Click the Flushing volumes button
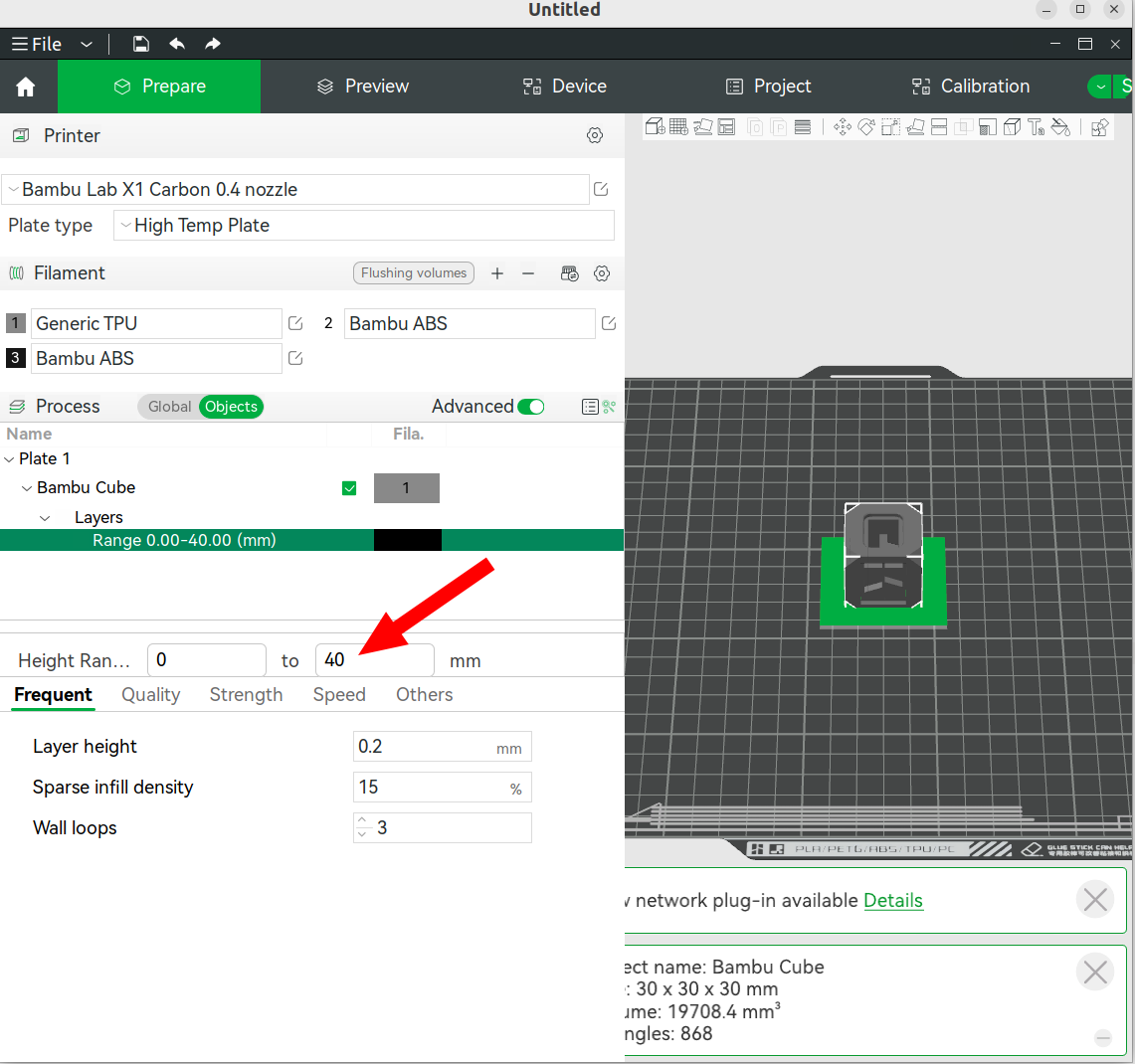 pos(414,273)
